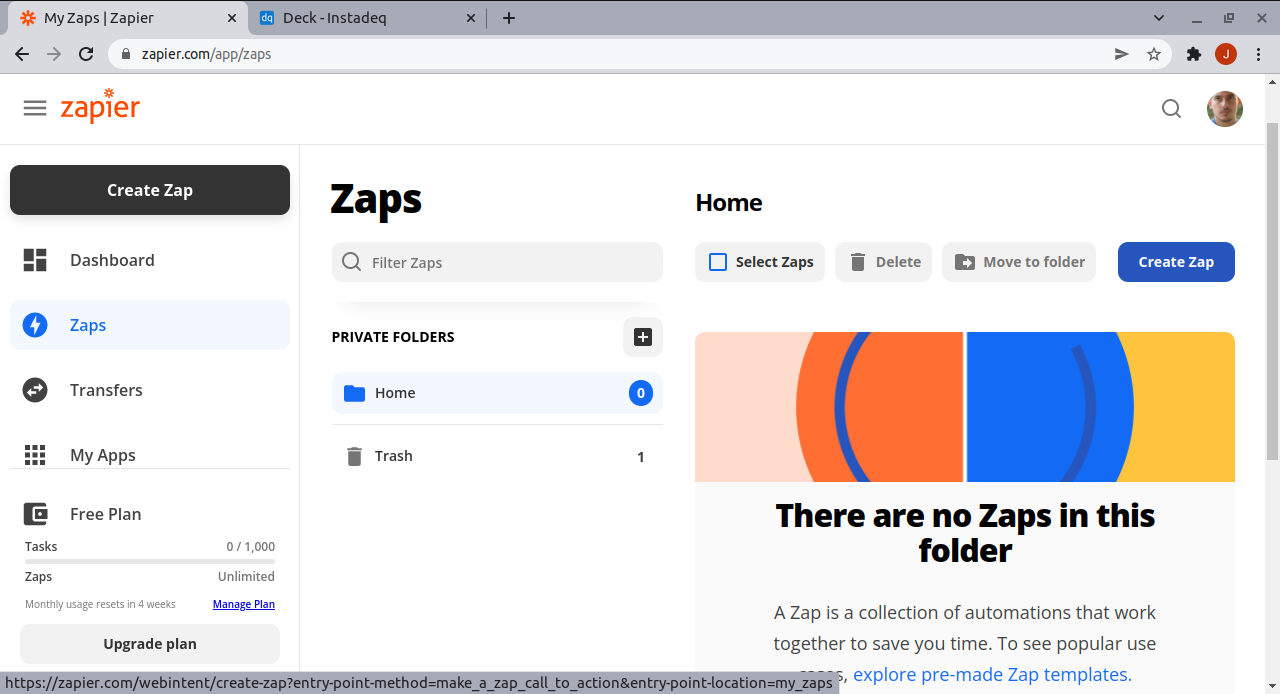Open My Apps in the sidebar
1280x694 pixels.
[150, 455]
